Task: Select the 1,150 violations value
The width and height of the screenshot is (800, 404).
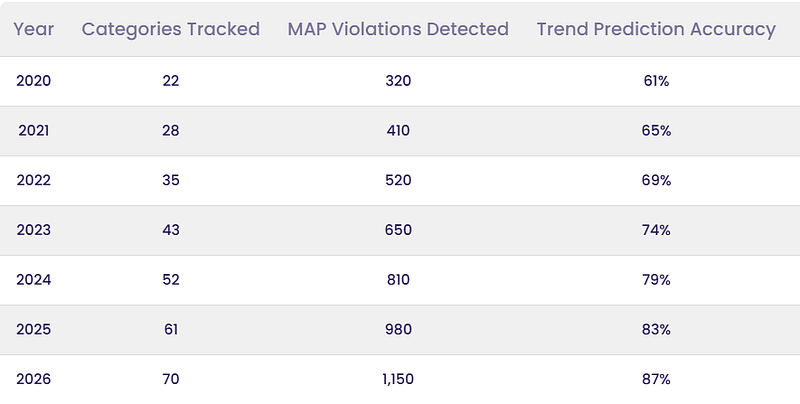Action: click(x=398, y=379)
